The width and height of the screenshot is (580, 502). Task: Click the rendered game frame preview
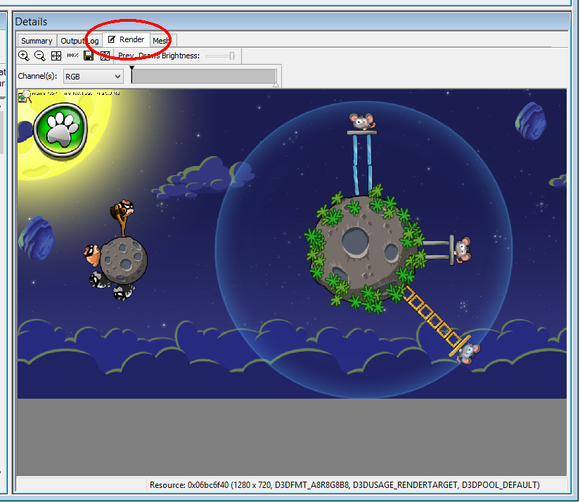coord(292,244)
